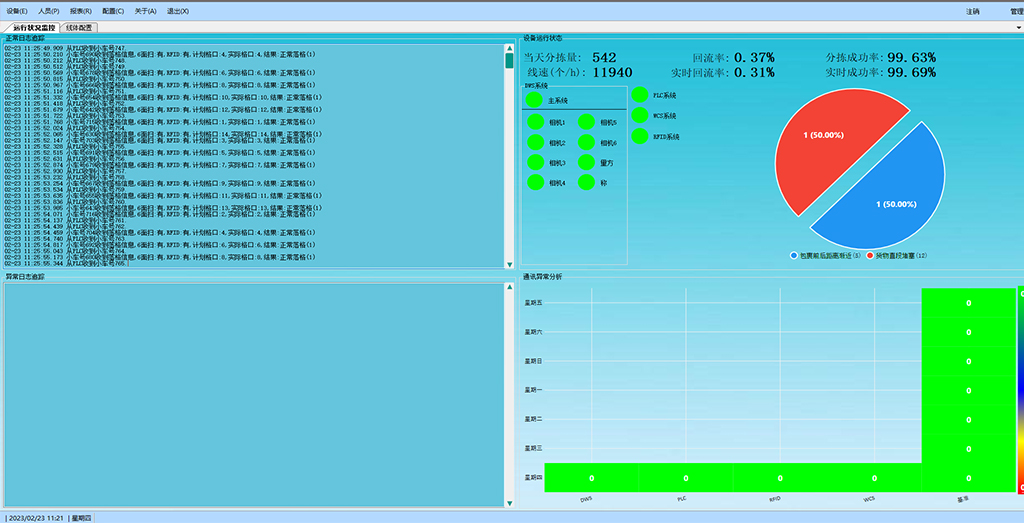
Task: Click the RFID系统 status indicator
Action: 639,136
